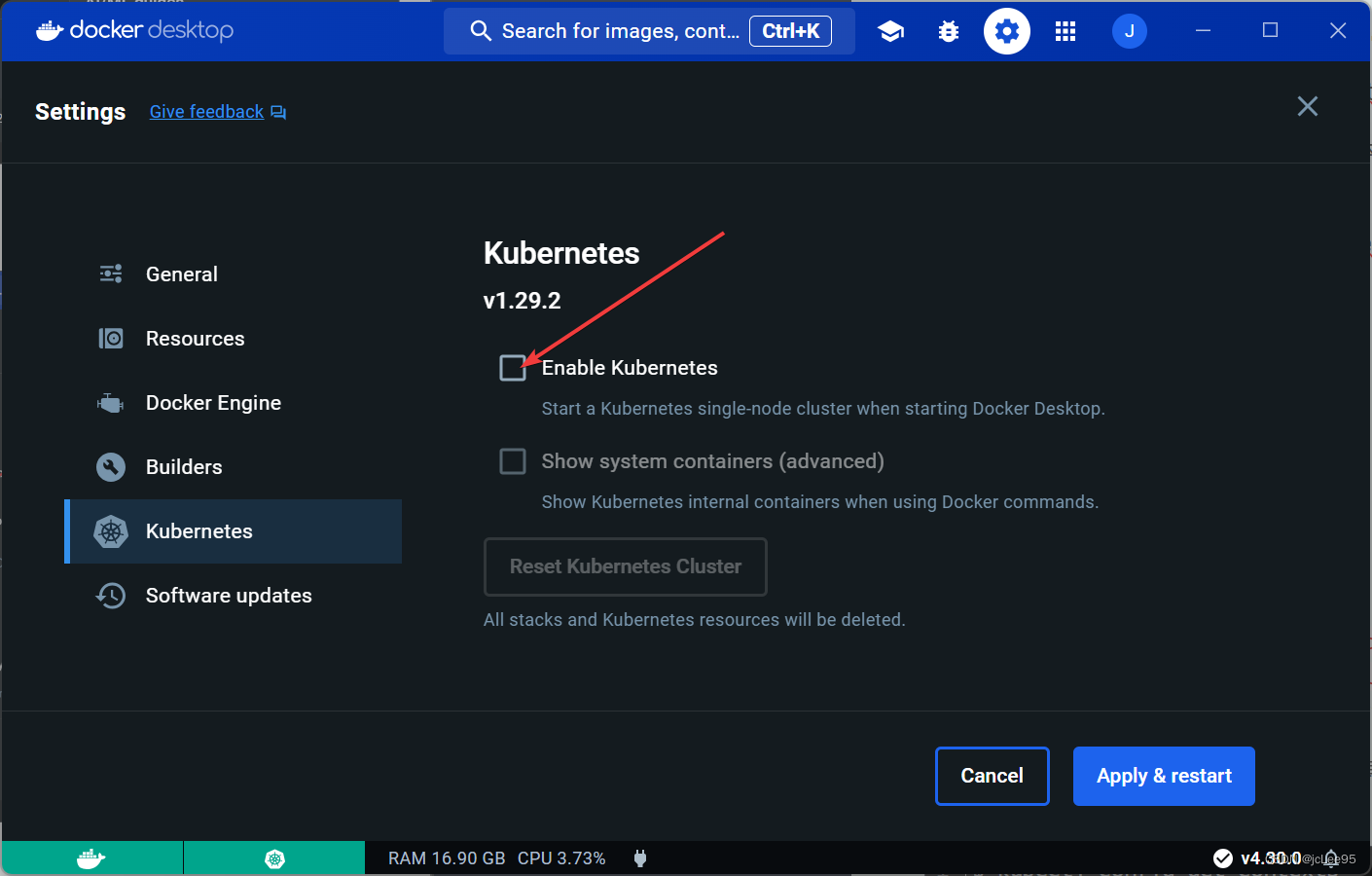Toggle the update checkmark in status bar
Viewport: 1372px width, 876px height.
click(x=1223, y=858)
